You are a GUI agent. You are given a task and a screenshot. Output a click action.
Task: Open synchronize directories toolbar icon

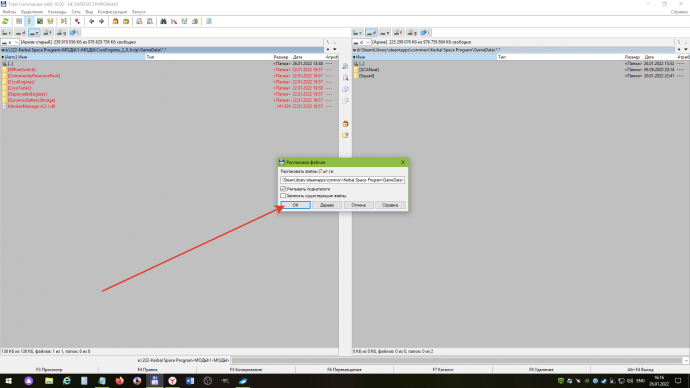[x=184, y=21]
